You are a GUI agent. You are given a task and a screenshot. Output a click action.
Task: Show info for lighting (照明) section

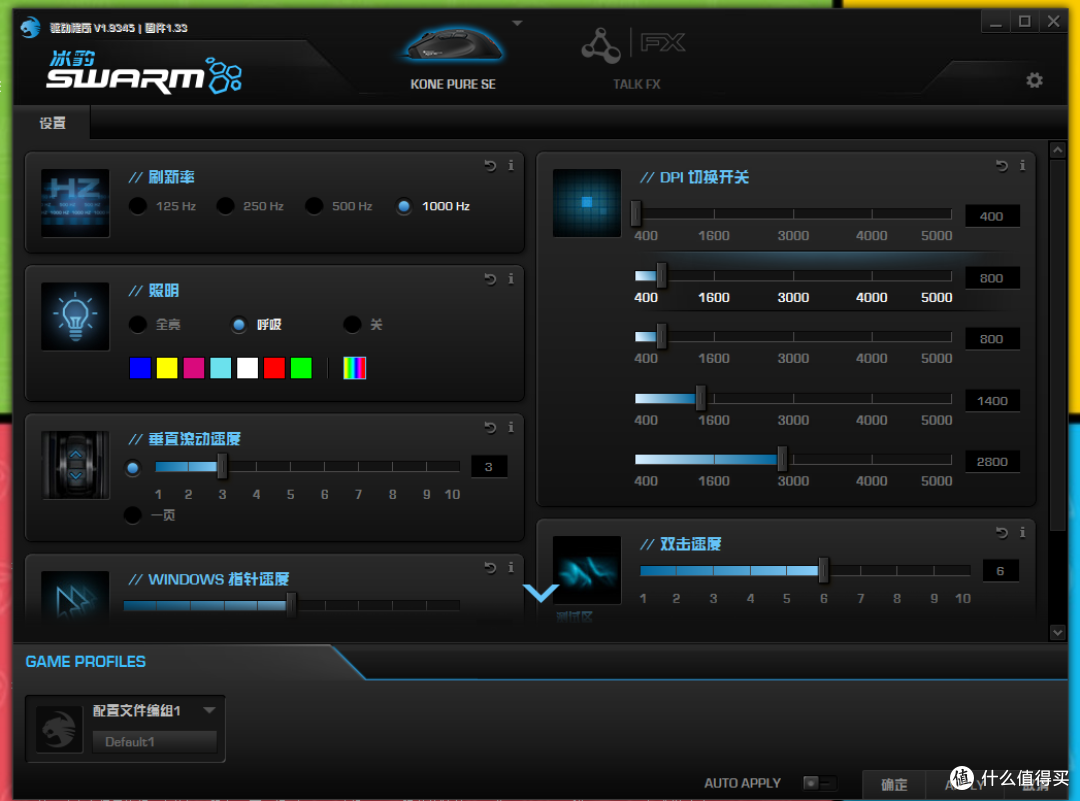coord(510,279)
